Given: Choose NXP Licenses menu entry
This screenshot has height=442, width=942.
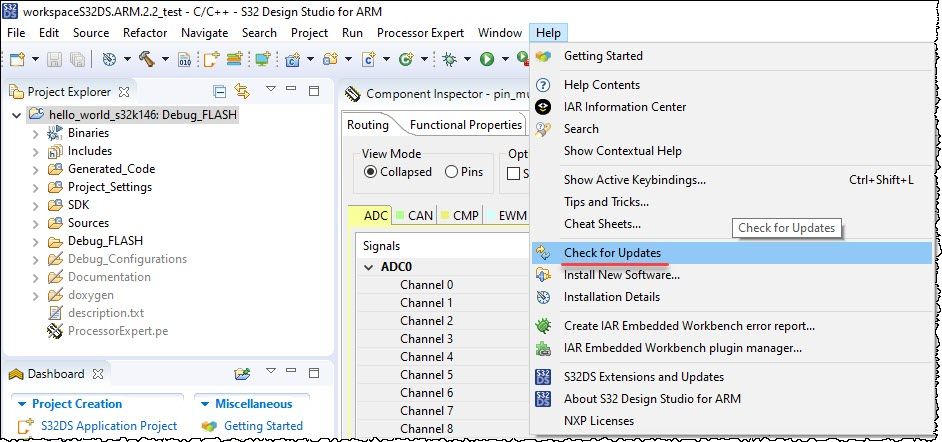Looking at the screenshot, I should [x=731, y=421].
